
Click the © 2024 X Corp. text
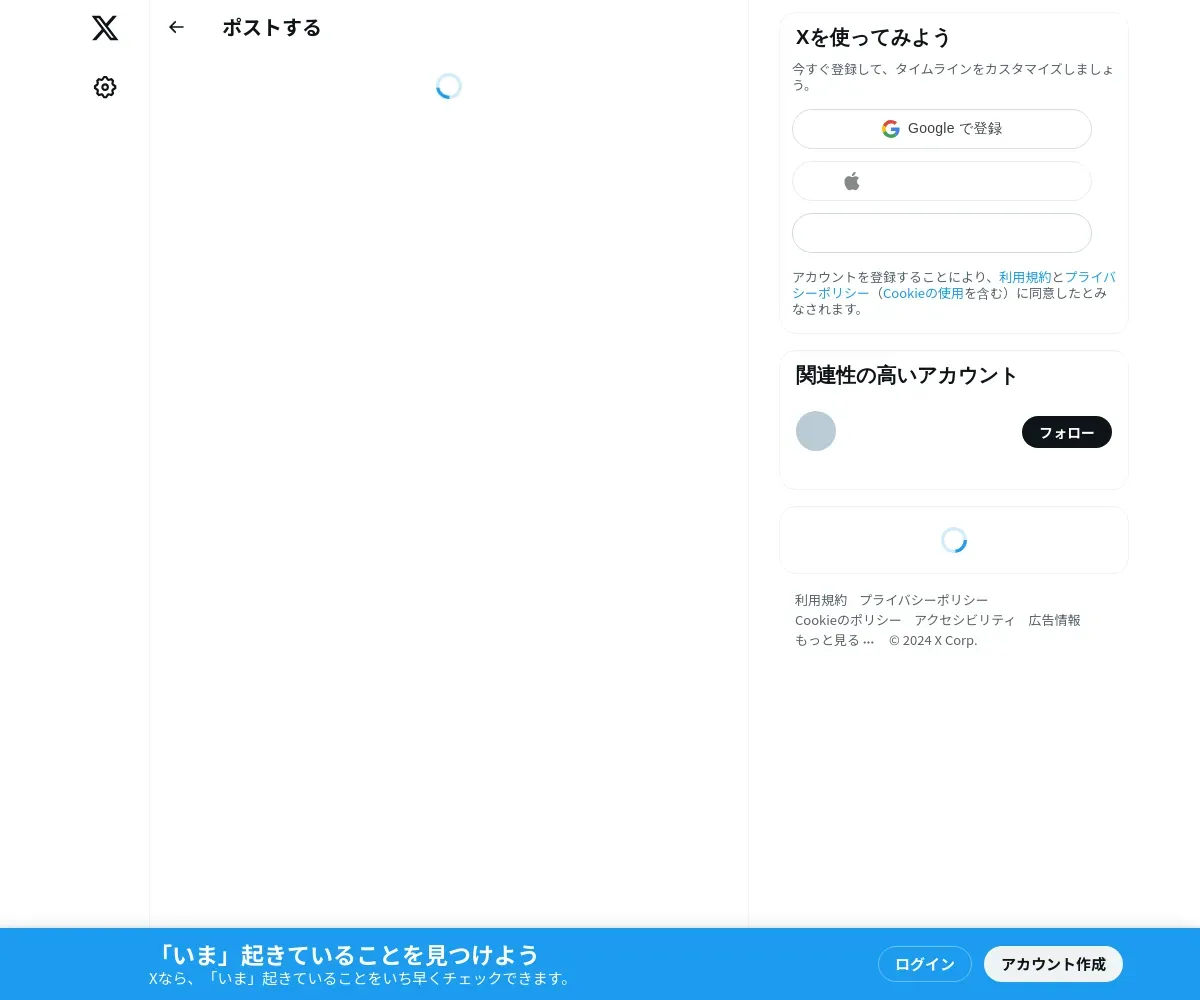pos(933,640)
